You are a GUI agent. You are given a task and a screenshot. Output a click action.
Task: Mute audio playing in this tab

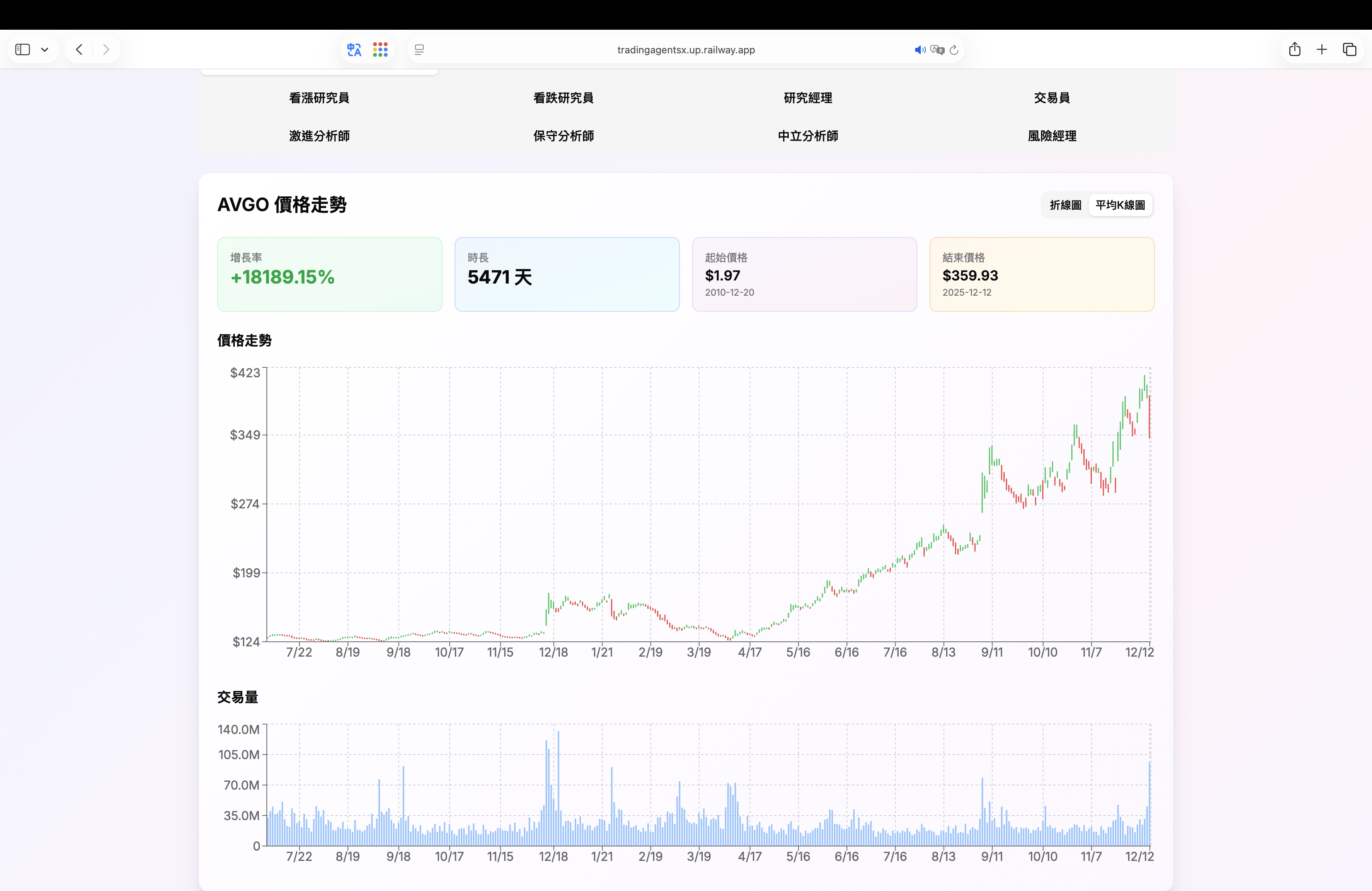[x=920, y=50]
